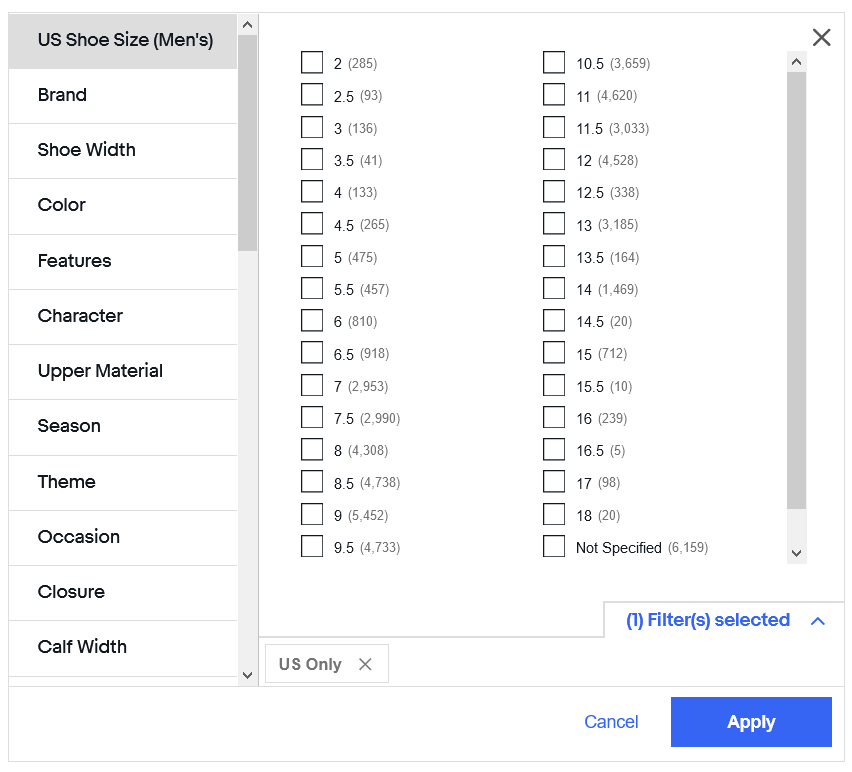
Task: Select the size 12 checkbox
Action: click(554, 160)
